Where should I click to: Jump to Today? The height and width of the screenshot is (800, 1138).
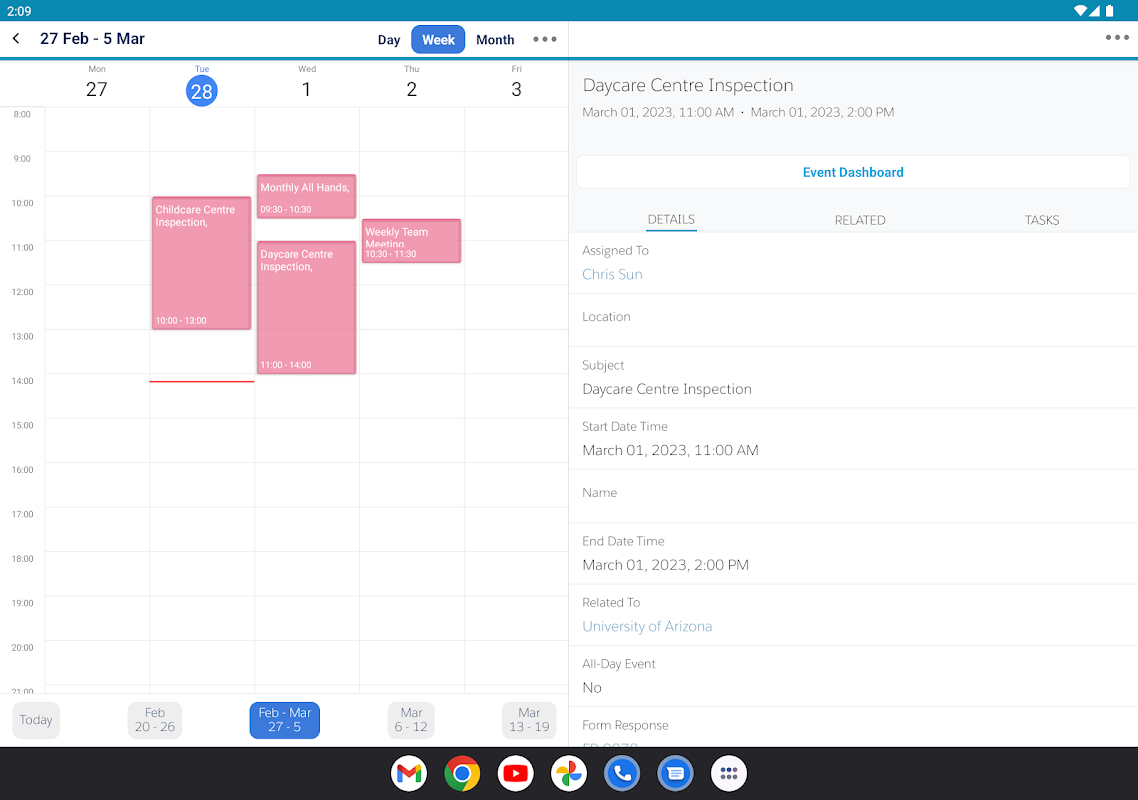point(36,720)
